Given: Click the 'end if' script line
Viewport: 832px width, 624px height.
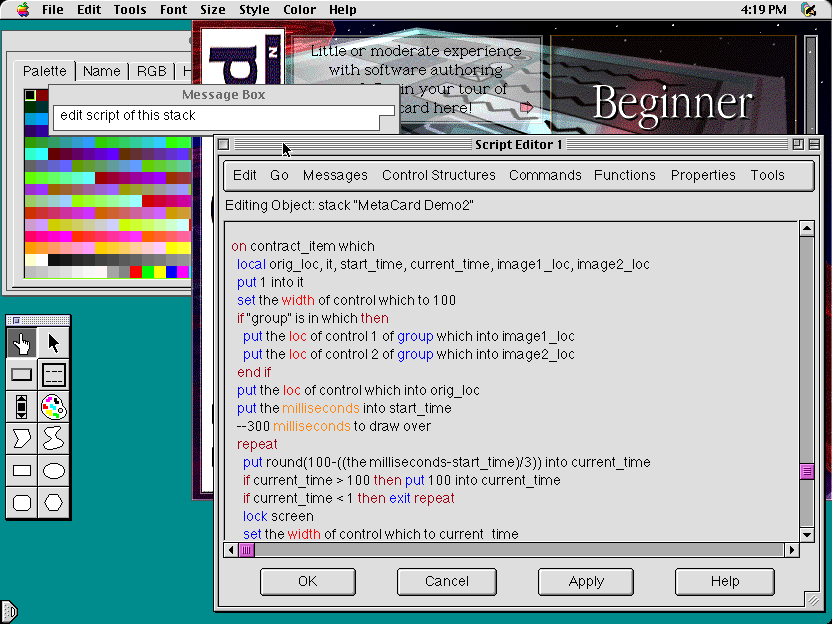Looking at the screenshot, I should [x=254, y=372].
